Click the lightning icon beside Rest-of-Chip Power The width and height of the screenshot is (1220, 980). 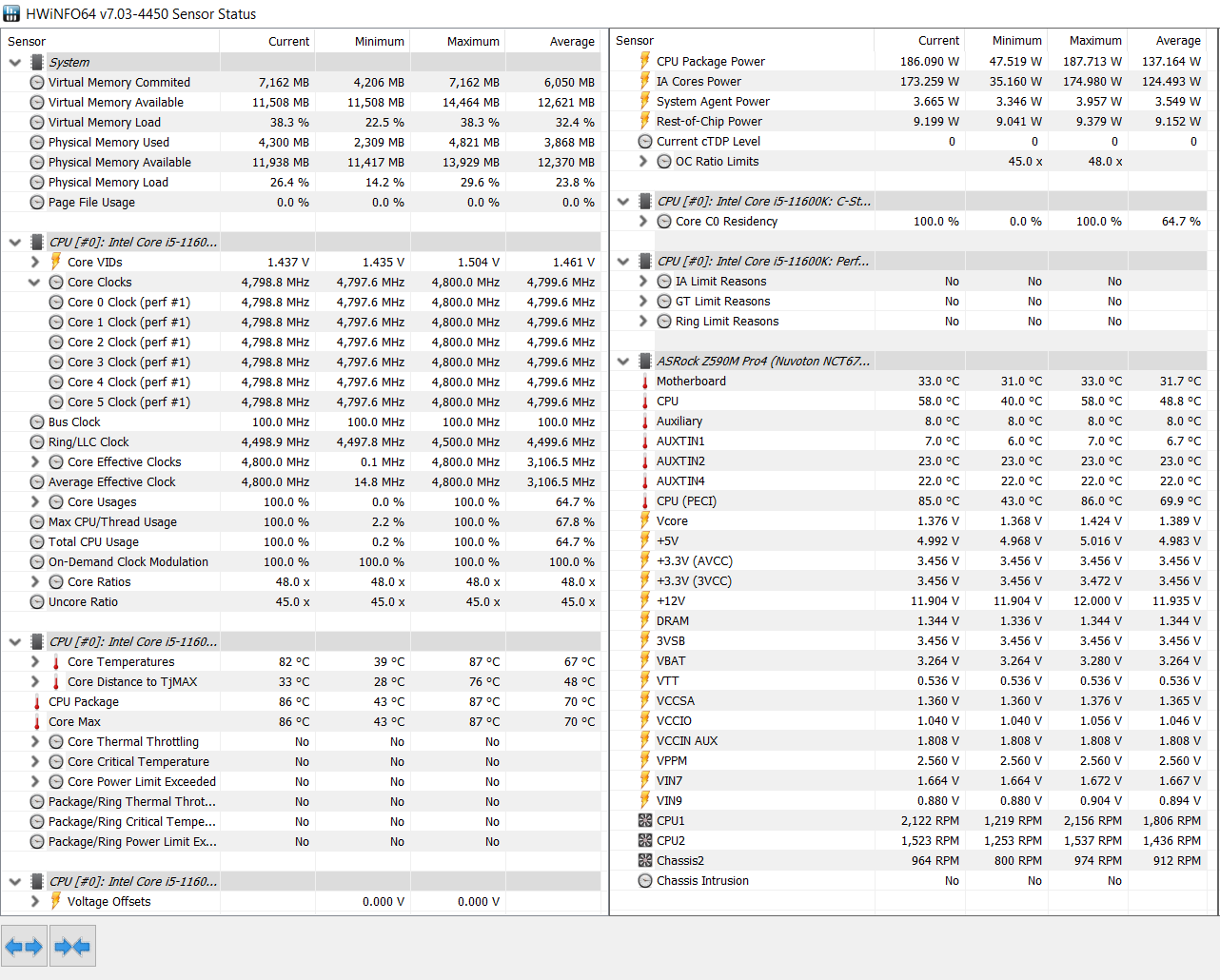point(645,121)
